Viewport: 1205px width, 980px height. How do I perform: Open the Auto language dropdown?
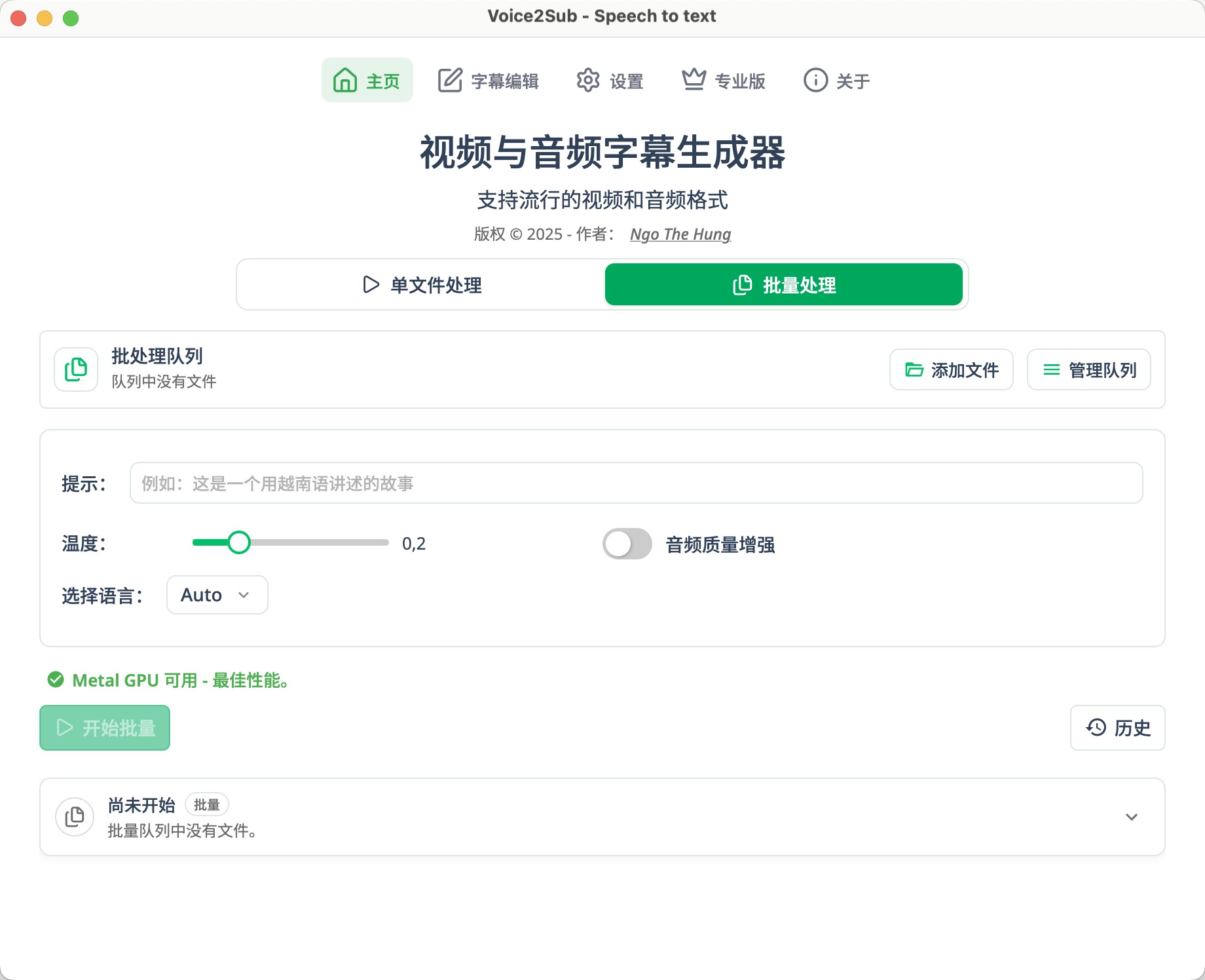[217, 595]
